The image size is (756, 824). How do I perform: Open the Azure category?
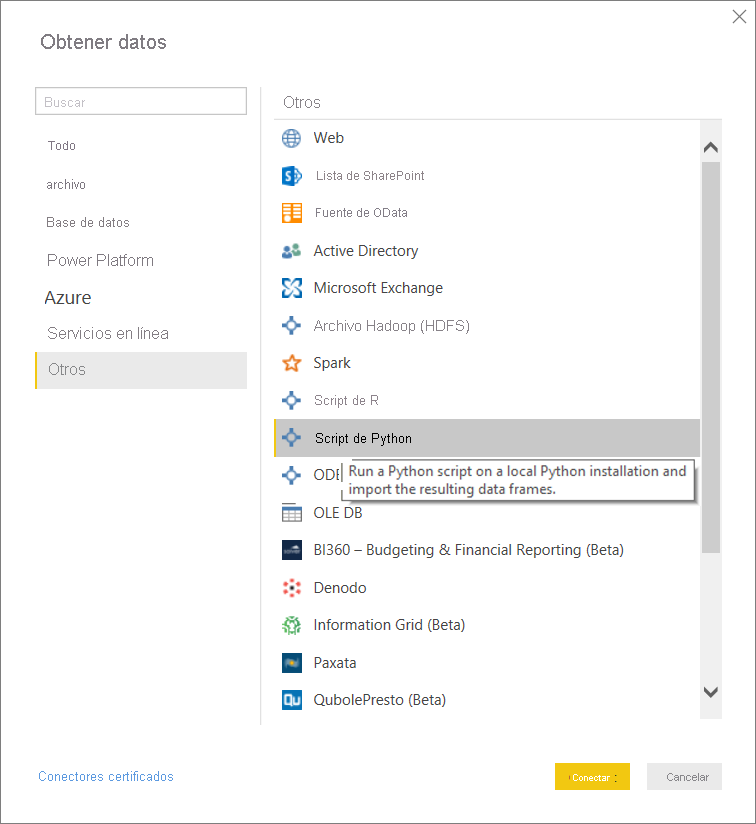68,298
